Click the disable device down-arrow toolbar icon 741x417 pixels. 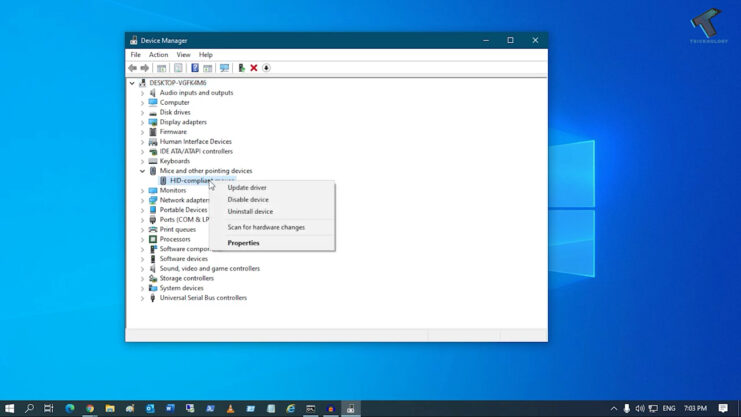tap(266, 68)
